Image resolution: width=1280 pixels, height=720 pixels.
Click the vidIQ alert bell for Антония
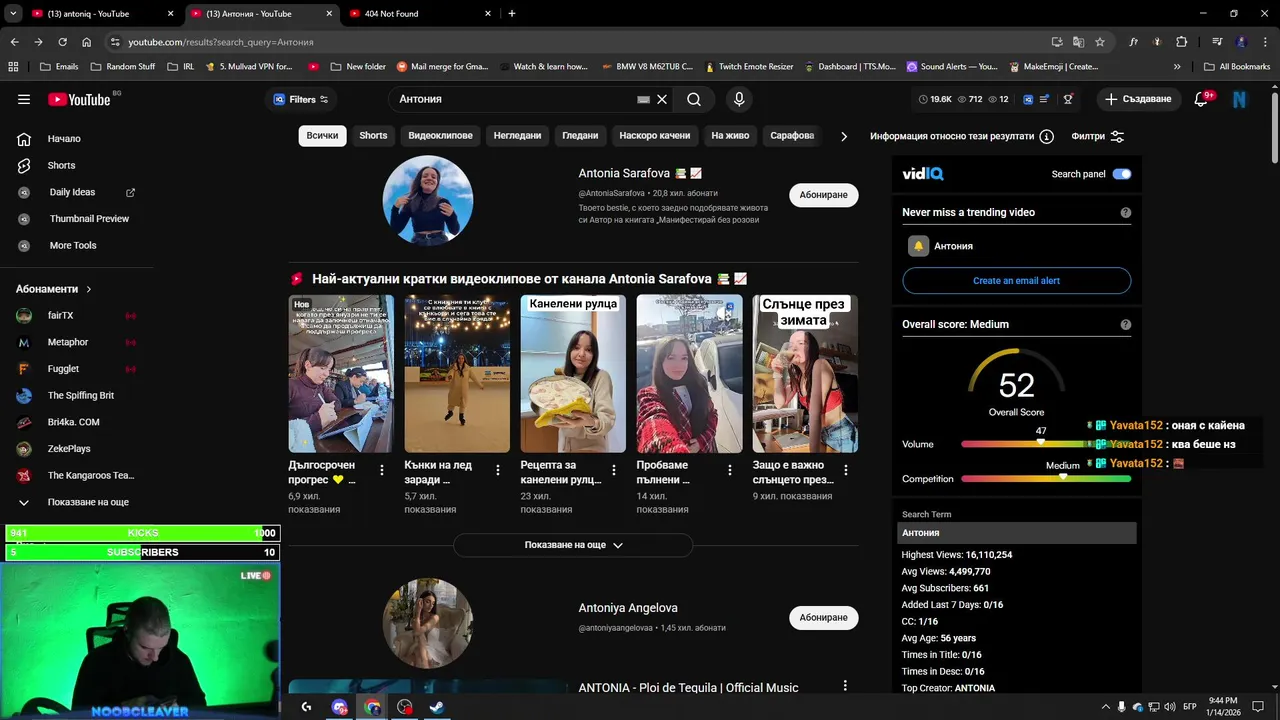coord(918,246)
